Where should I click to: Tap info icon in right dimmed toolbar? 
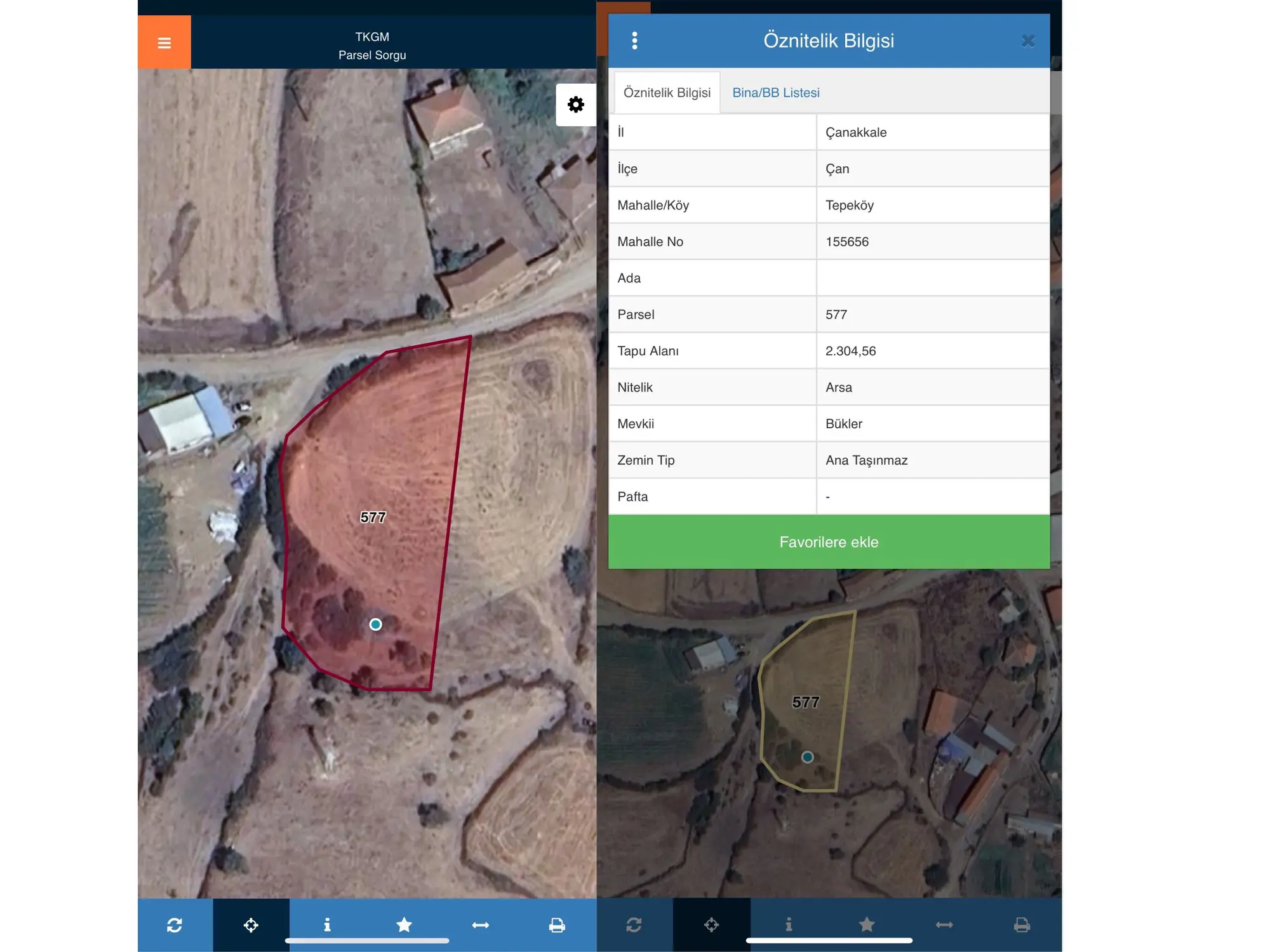point(789,925)
